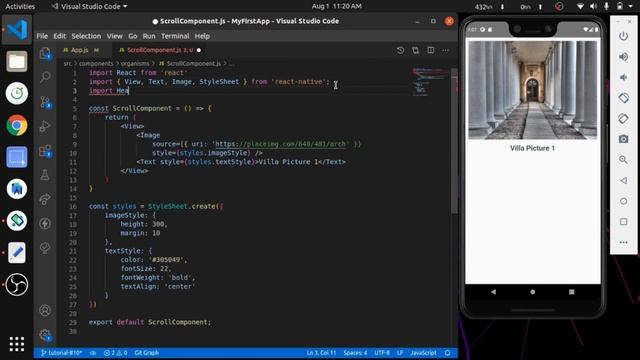Click 'components' in the breadcrumb path
Viewport: 640px width, 360px height.
96,64
